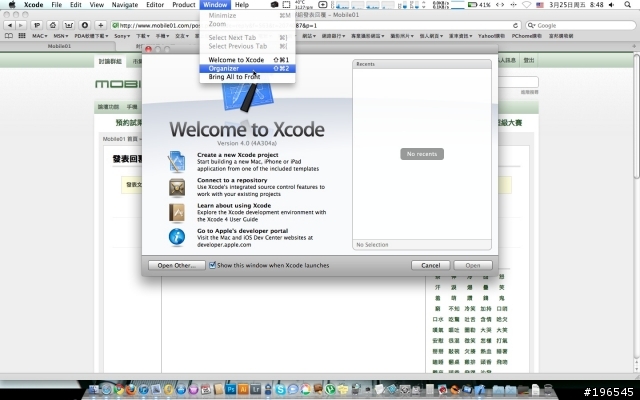The height and width of the screenshot is (400, 640).
Task: Go forward in Safari with forward arrow
Action: (20, 25)
